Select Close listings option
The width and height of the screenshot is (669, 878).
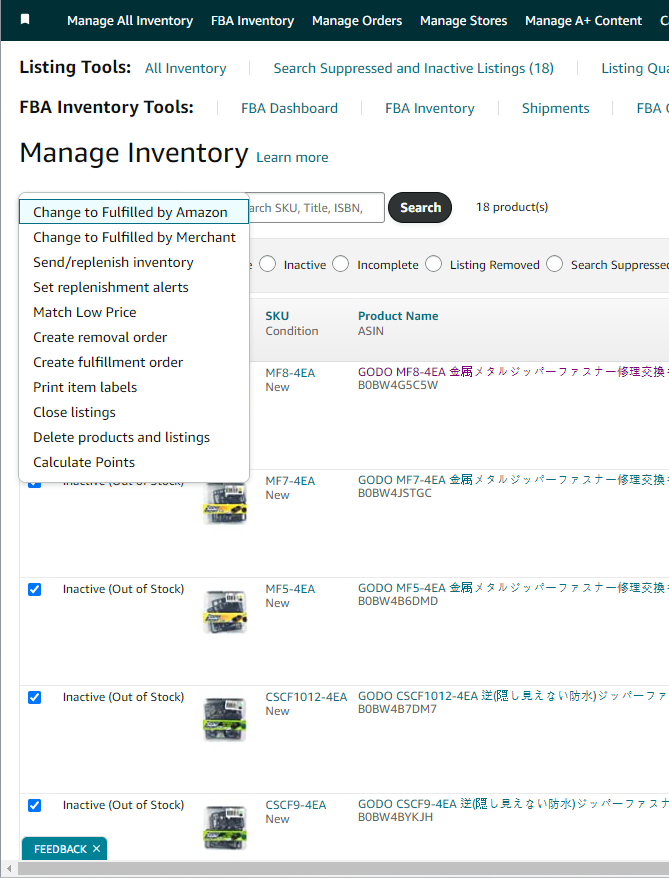pyautogui.click(x=134, y=412)
